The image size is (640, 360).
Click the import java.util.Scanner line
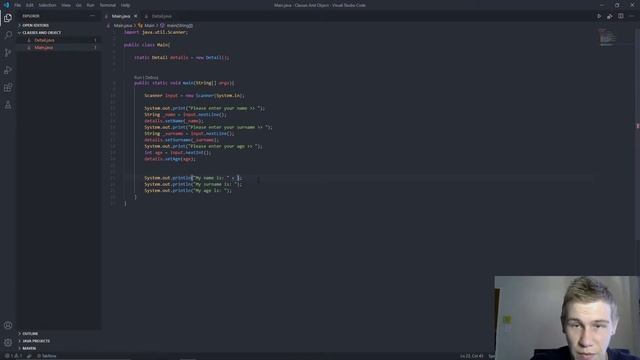156,32
